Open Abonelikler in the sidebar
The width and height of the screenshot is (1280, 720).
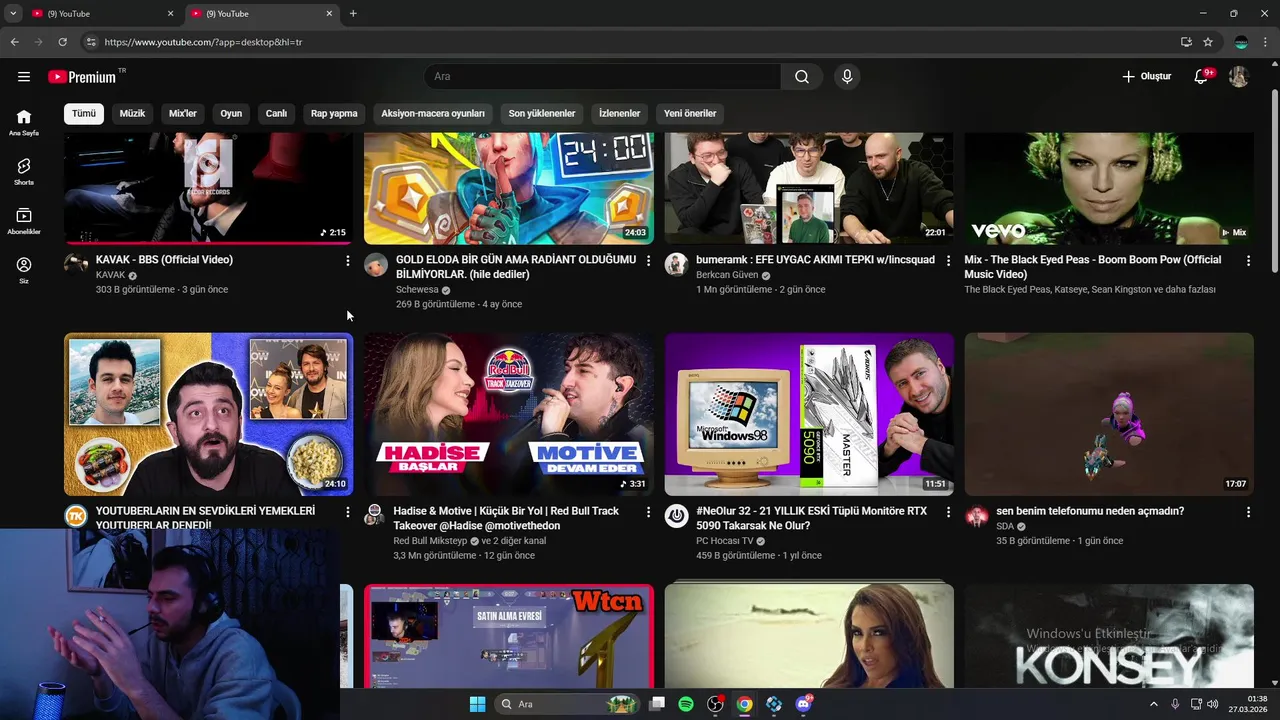24,221
